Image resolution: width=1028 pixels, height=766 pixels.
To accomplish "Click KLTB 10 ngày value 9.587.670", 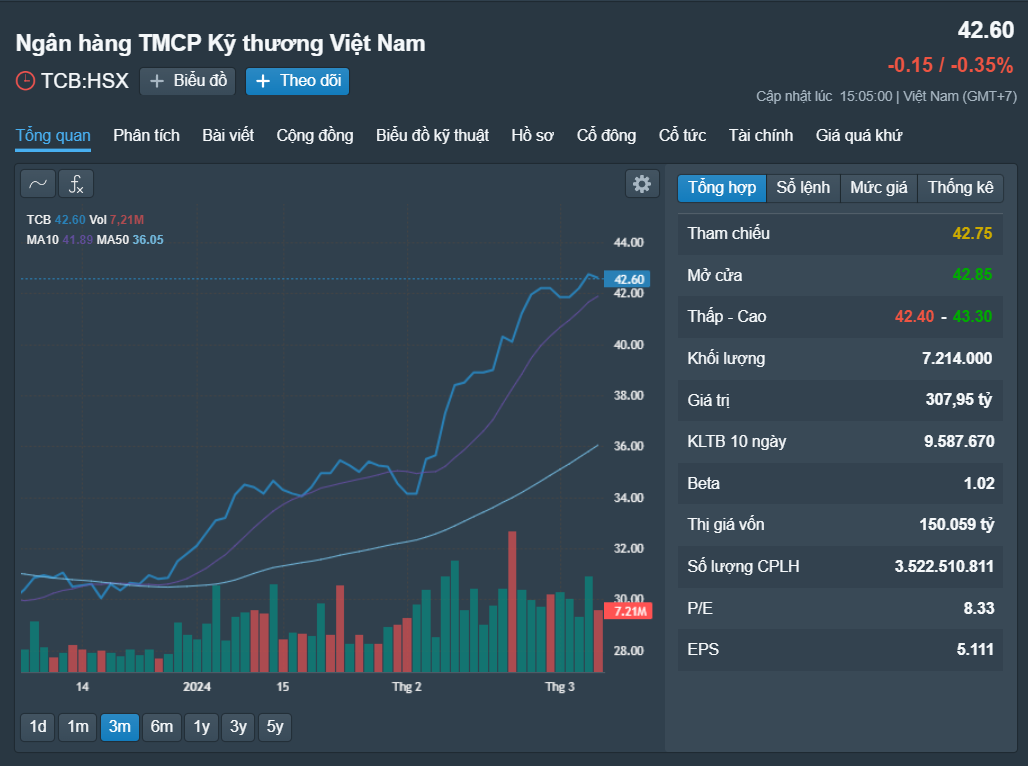I will tap(959, 441).
